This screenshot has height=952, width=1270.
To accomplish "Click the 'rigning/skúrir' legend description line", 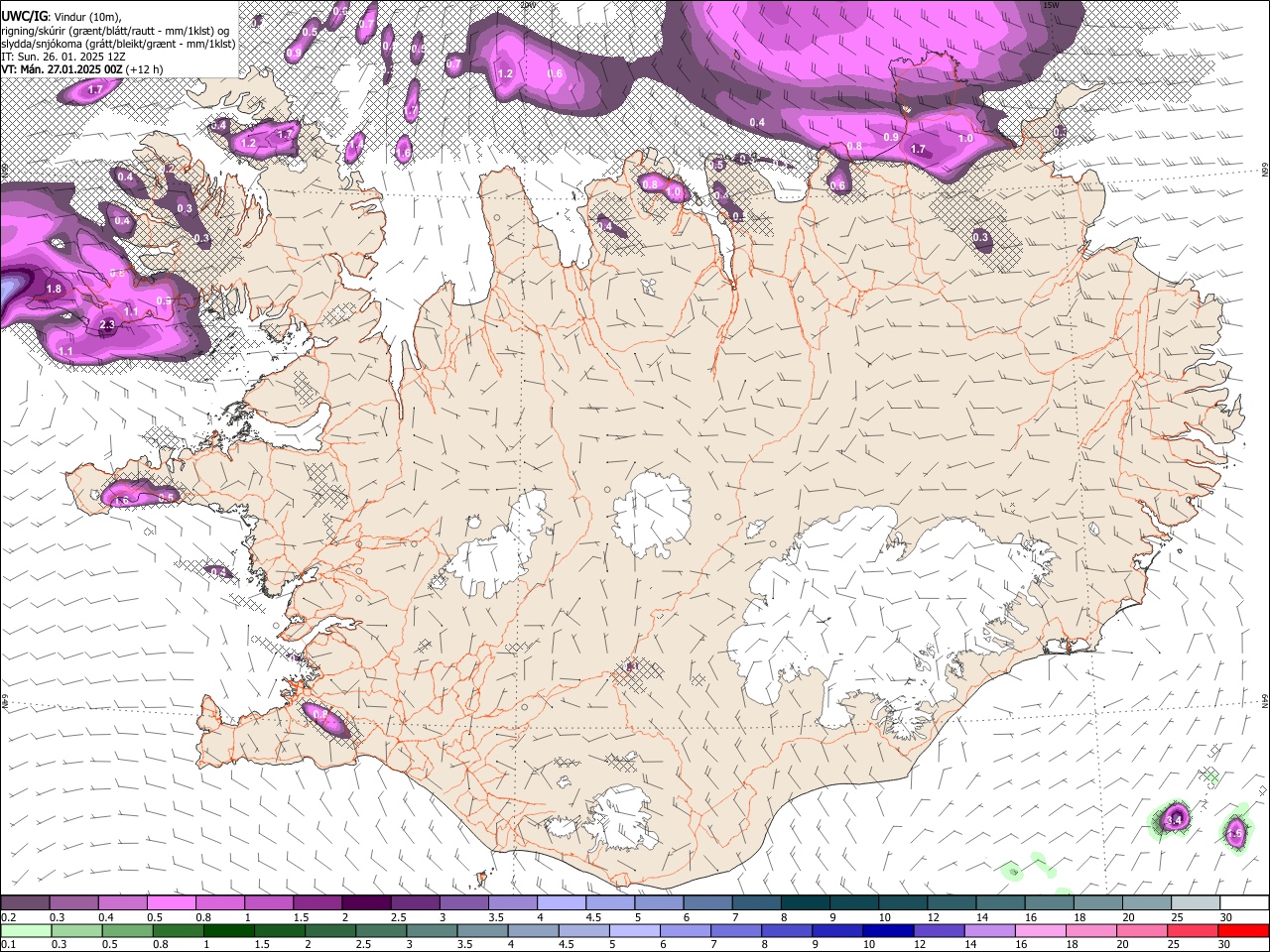I will click(115, 30).
